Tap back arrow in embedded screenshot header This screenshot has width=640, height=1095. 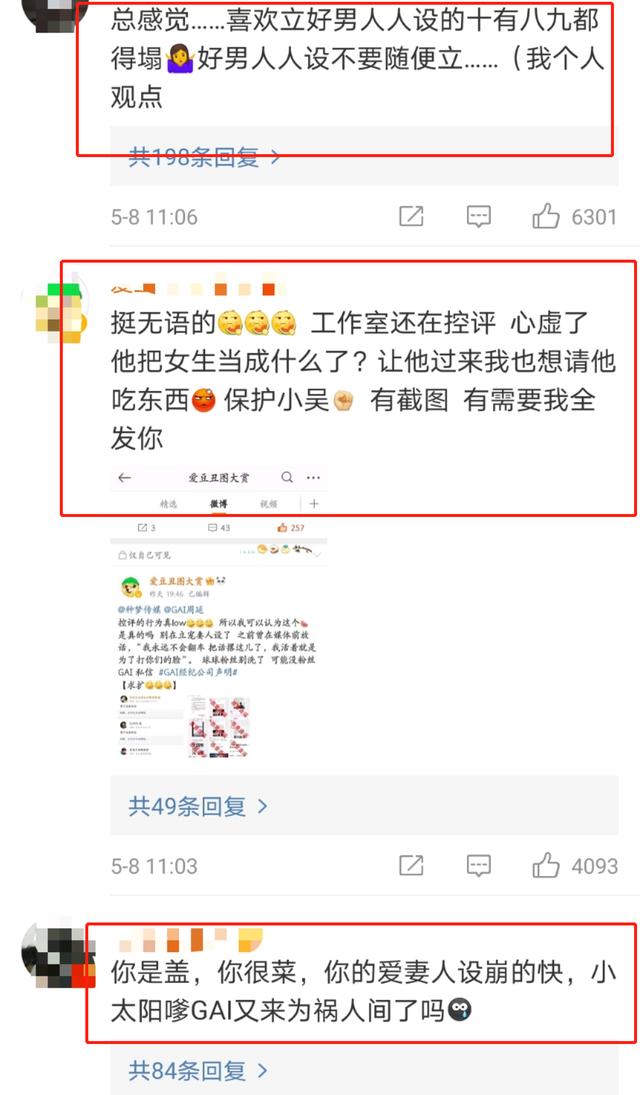click(x=124, y=478)
